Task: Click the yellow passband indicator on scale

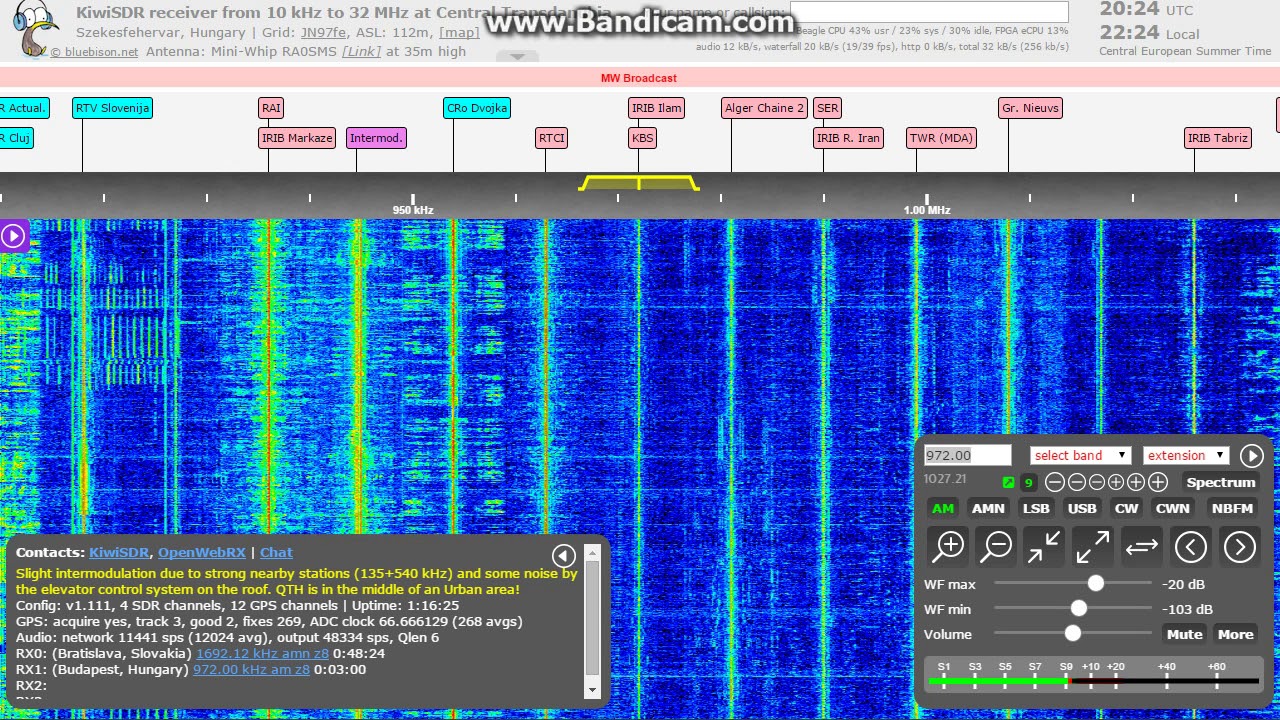Action: coord(639,183)
